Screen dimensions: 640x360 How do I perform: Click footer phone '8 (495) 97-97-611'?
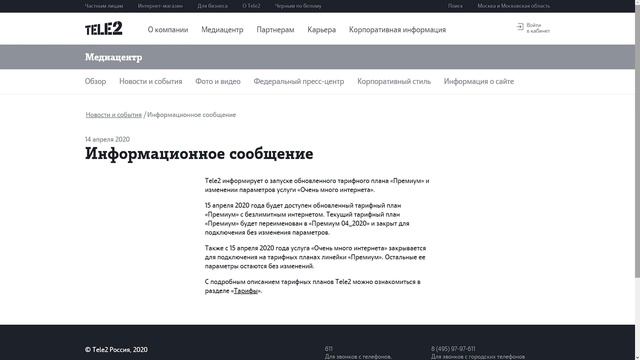[453, 349]
